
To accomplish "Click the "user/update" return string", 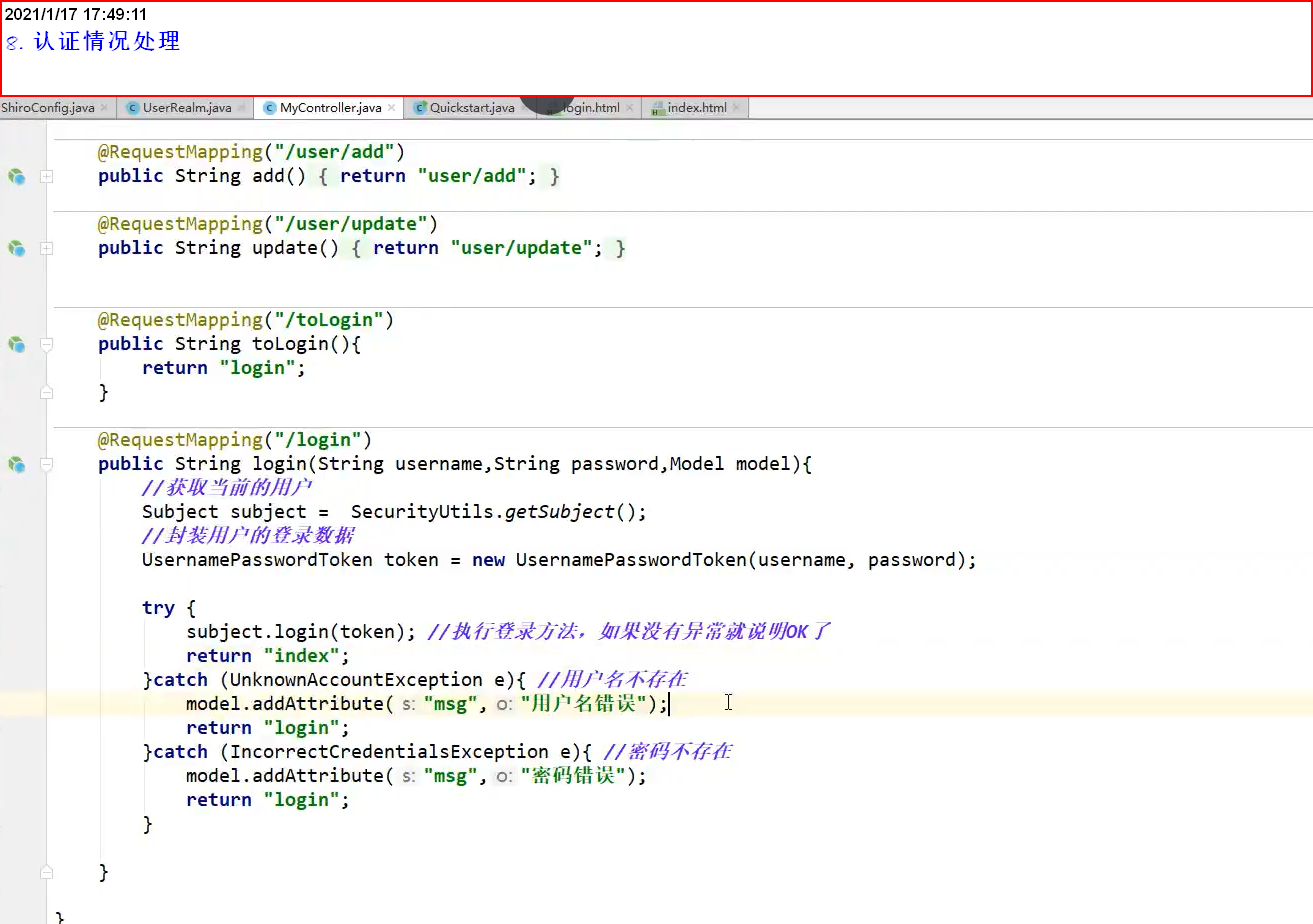I will [x=521, y=248].
